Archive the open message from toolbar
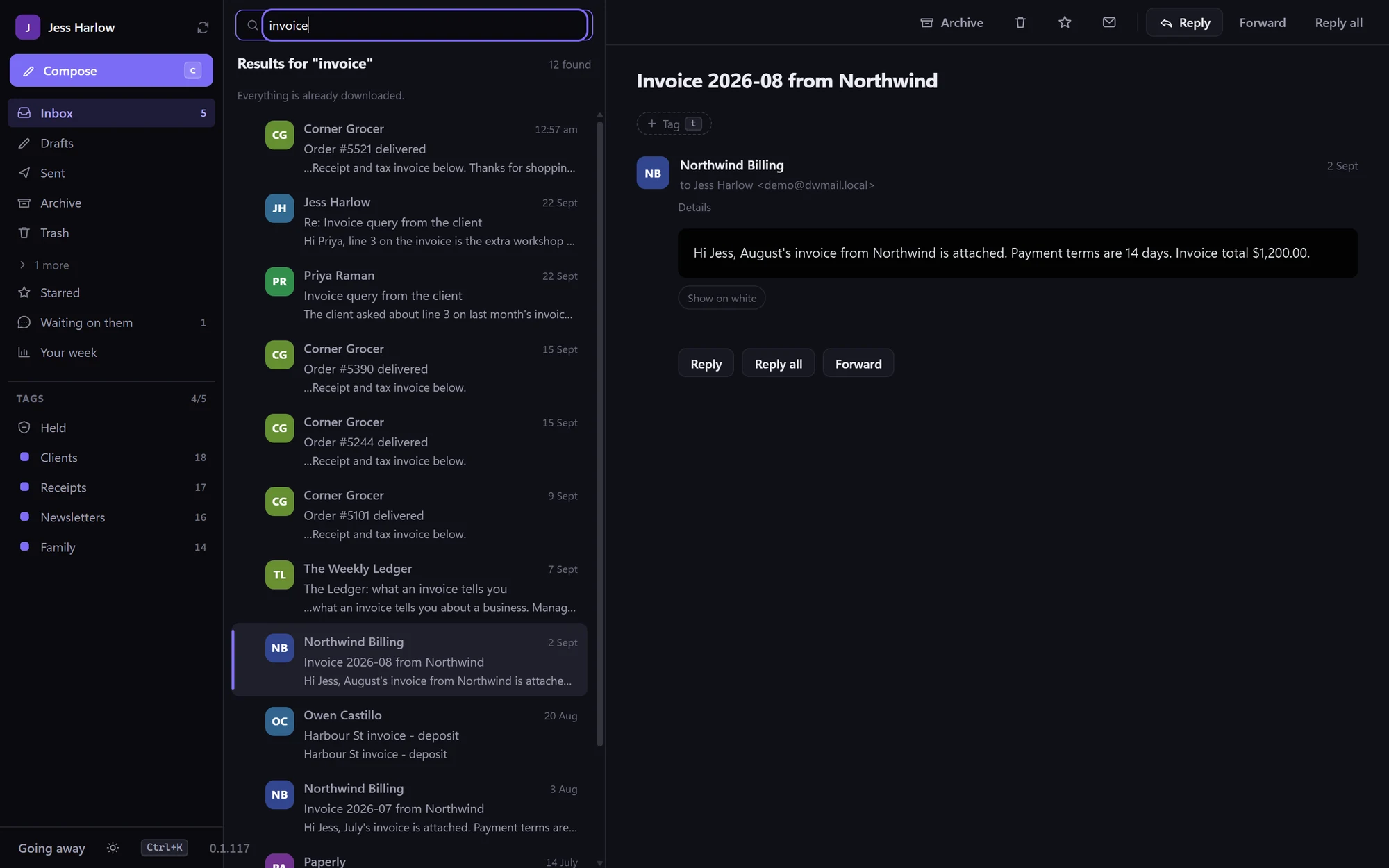The height and width of the screenshot is (868, 1389). [951, 22]
